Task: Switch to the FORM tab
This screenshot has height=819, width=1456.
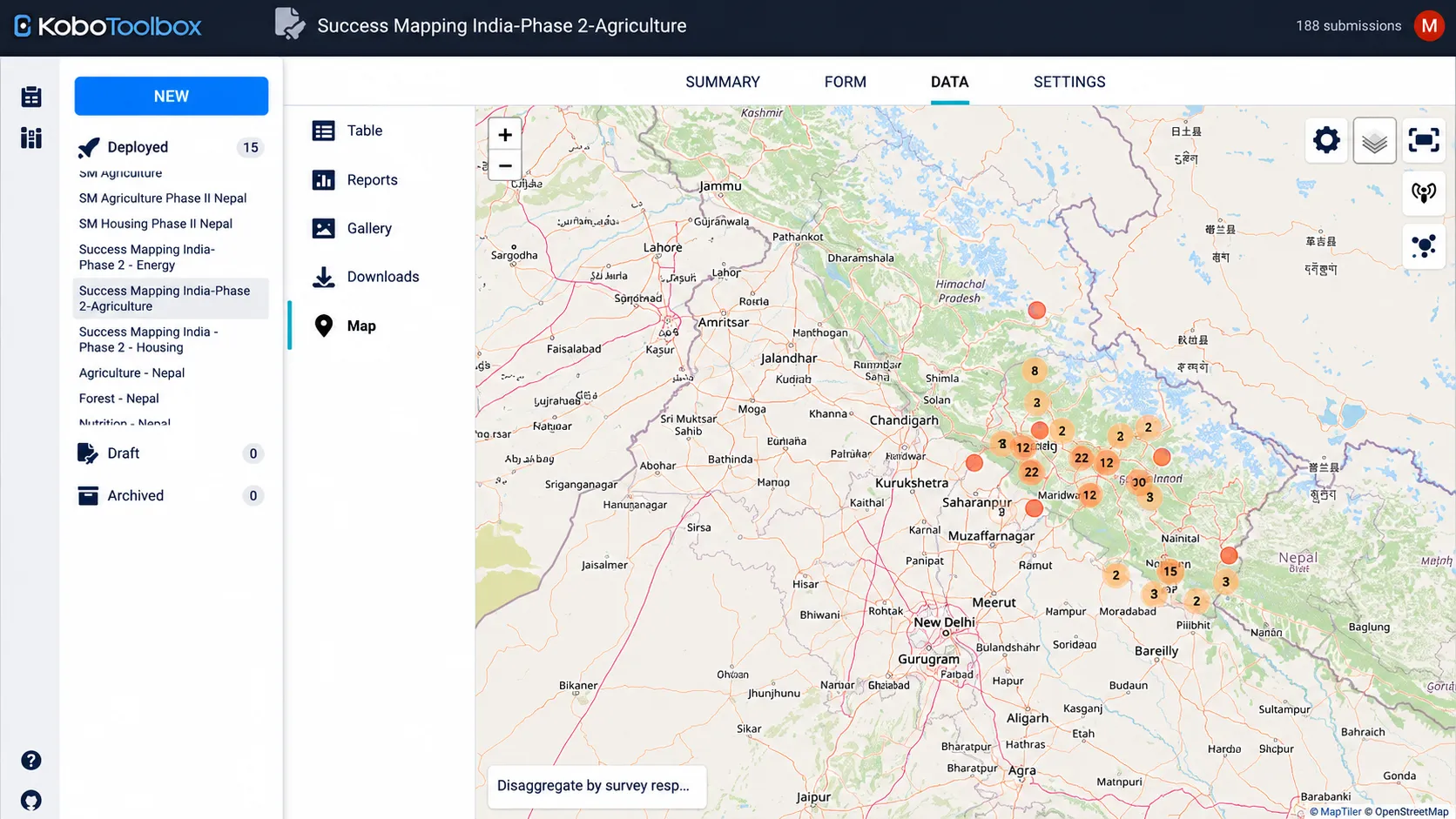Action: click(x=846, y=82)
